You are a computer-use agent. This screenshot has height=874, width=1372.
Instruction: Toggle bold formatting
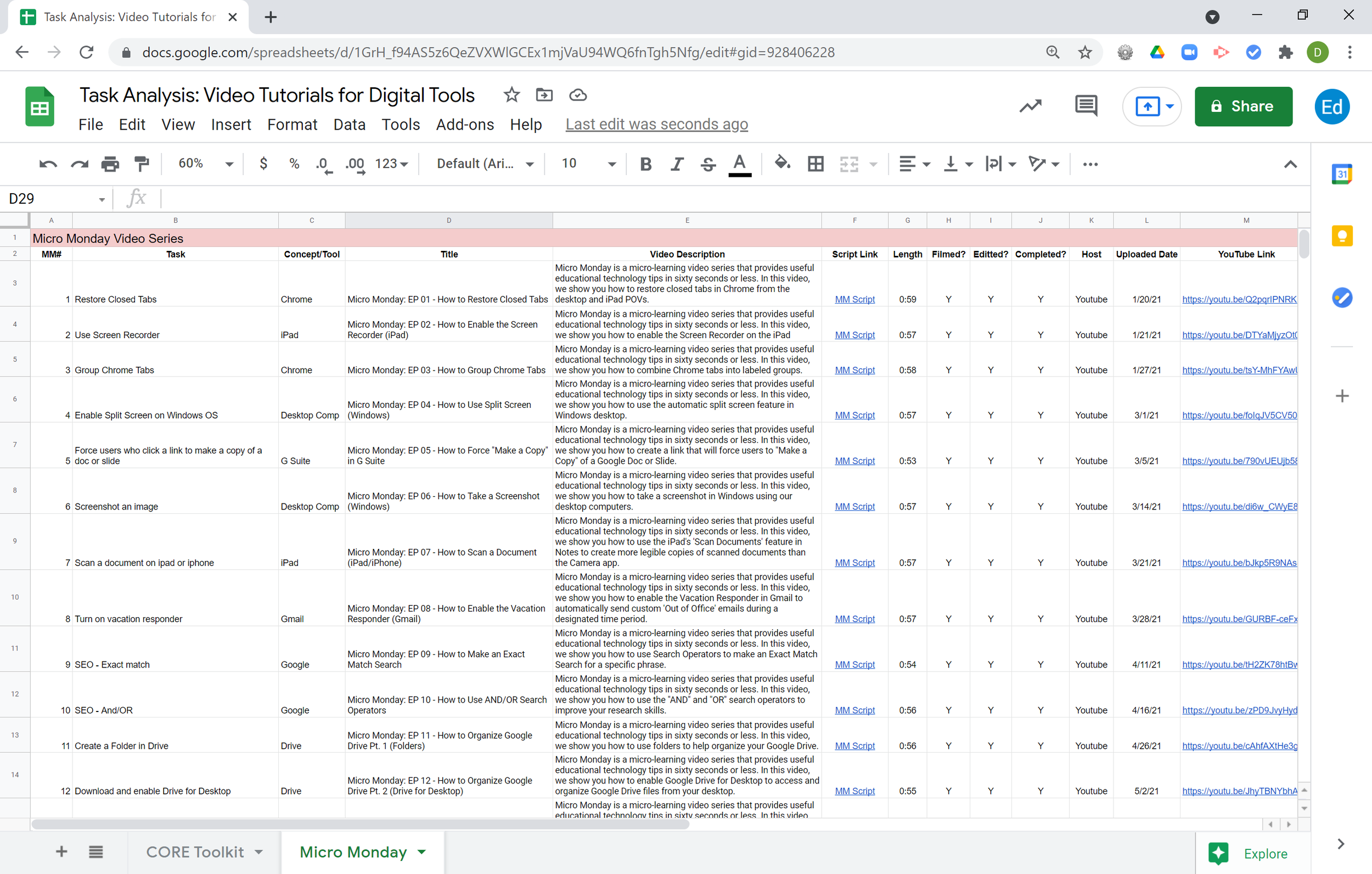click(645, 164)
